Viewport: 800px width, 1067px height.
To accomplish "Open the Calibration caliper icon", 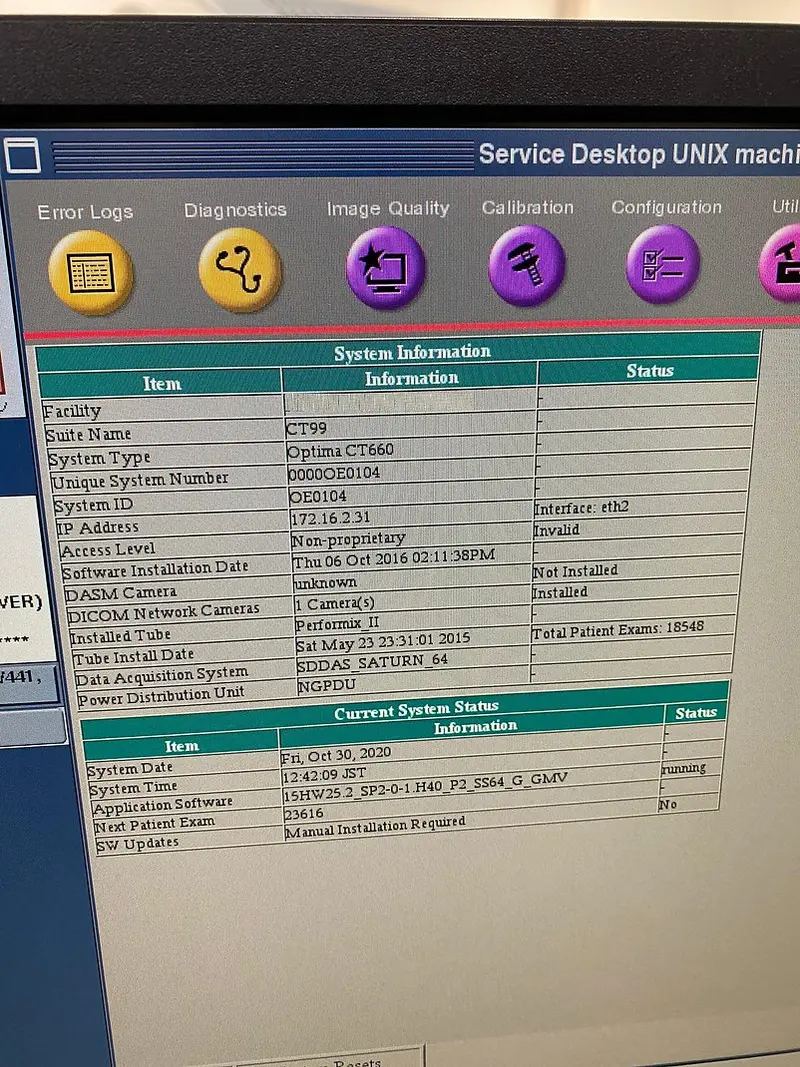I will pyautogui.click(x=527, y=265).
